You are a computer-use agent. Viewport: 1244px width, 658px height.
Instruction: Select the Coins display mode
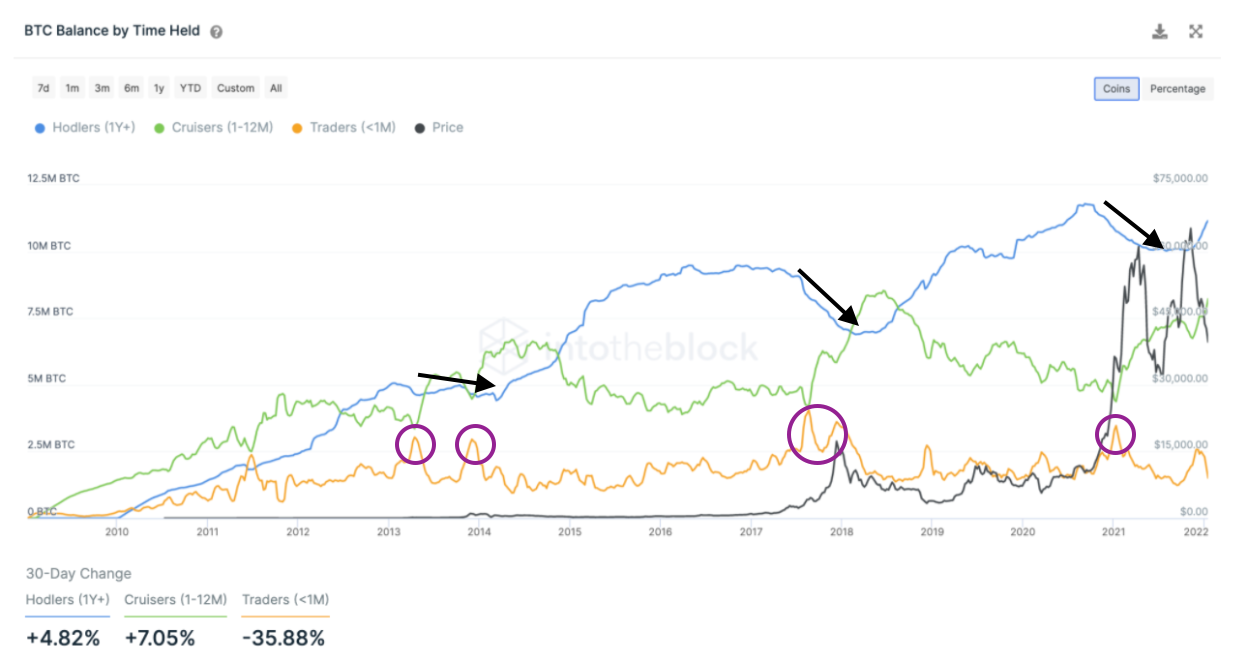coord(1115,88)
